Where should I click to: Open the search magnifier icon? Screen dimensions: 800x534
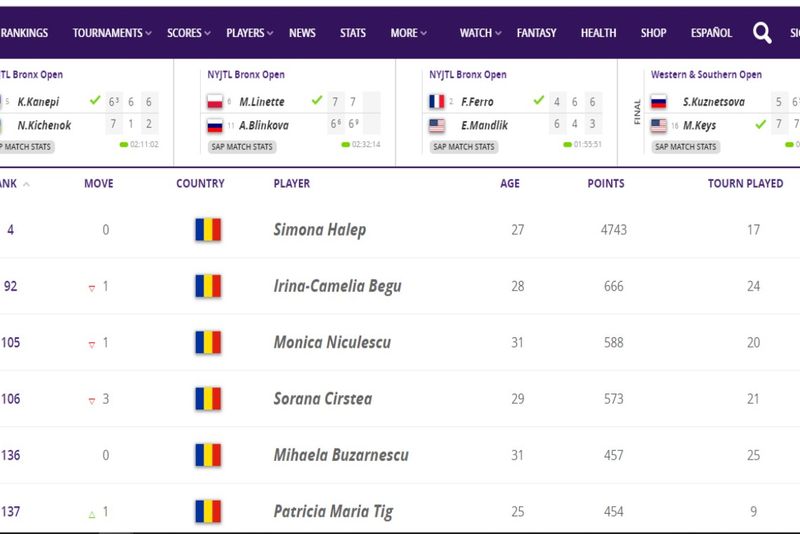[762, 33]
